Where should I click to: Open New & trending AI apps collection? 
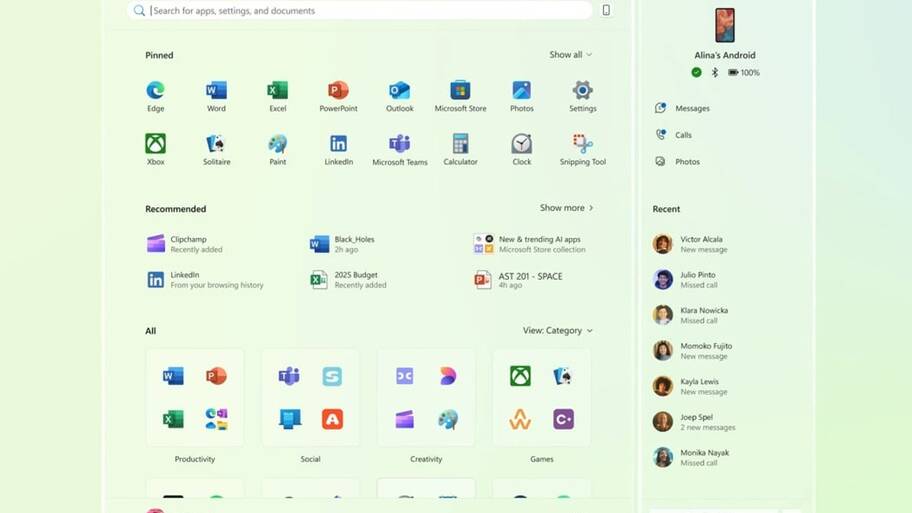(x=529, y=244)
